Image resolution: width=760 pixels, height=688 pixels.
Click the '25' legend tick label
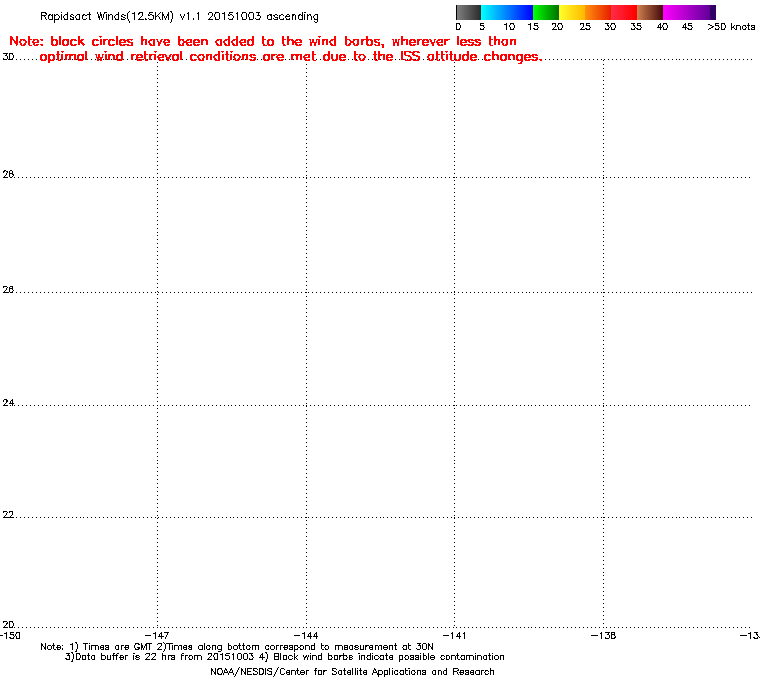[x=585, y=27]
